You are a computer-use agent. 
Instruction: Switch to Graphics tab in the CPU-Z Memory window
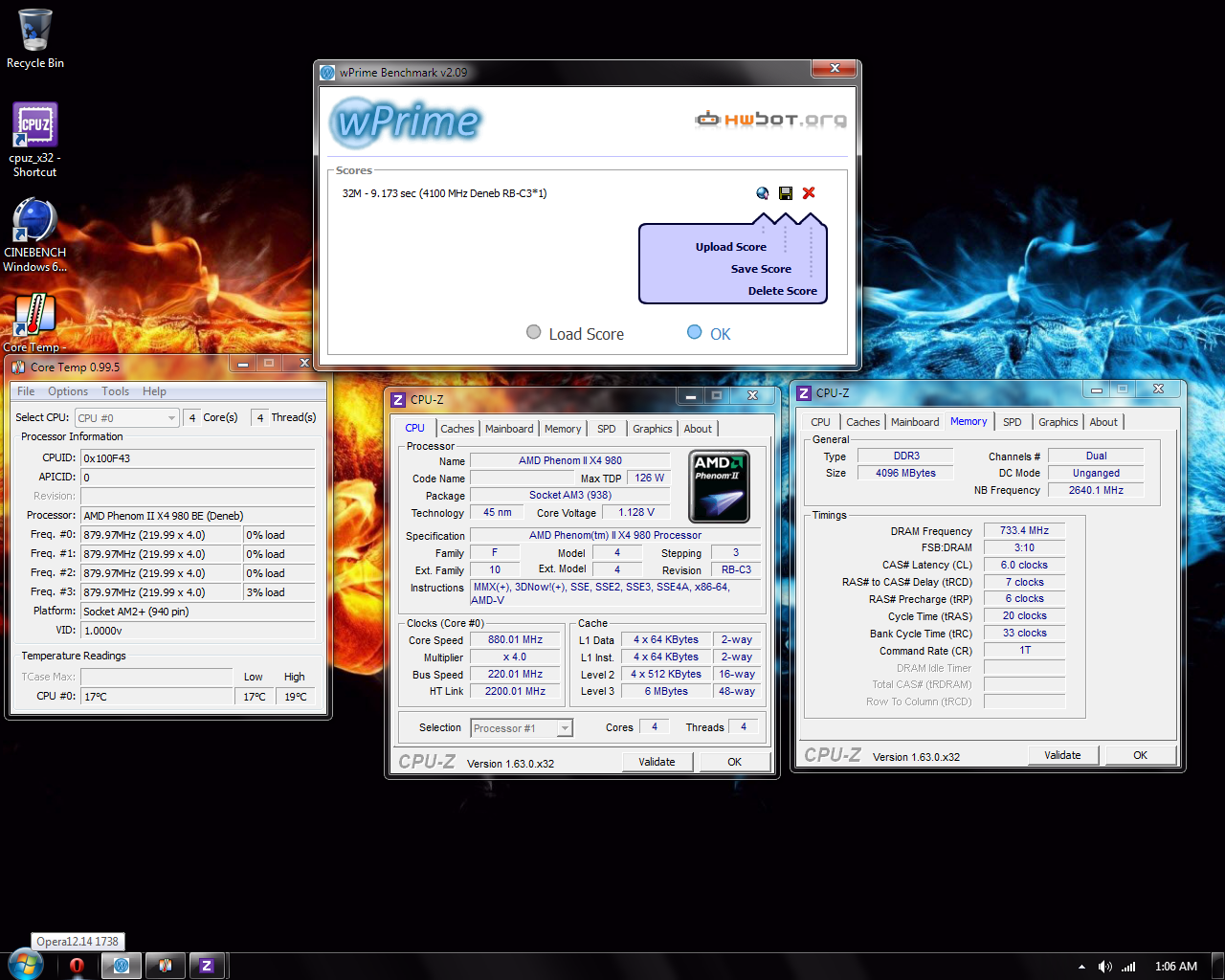(1058, 422)
